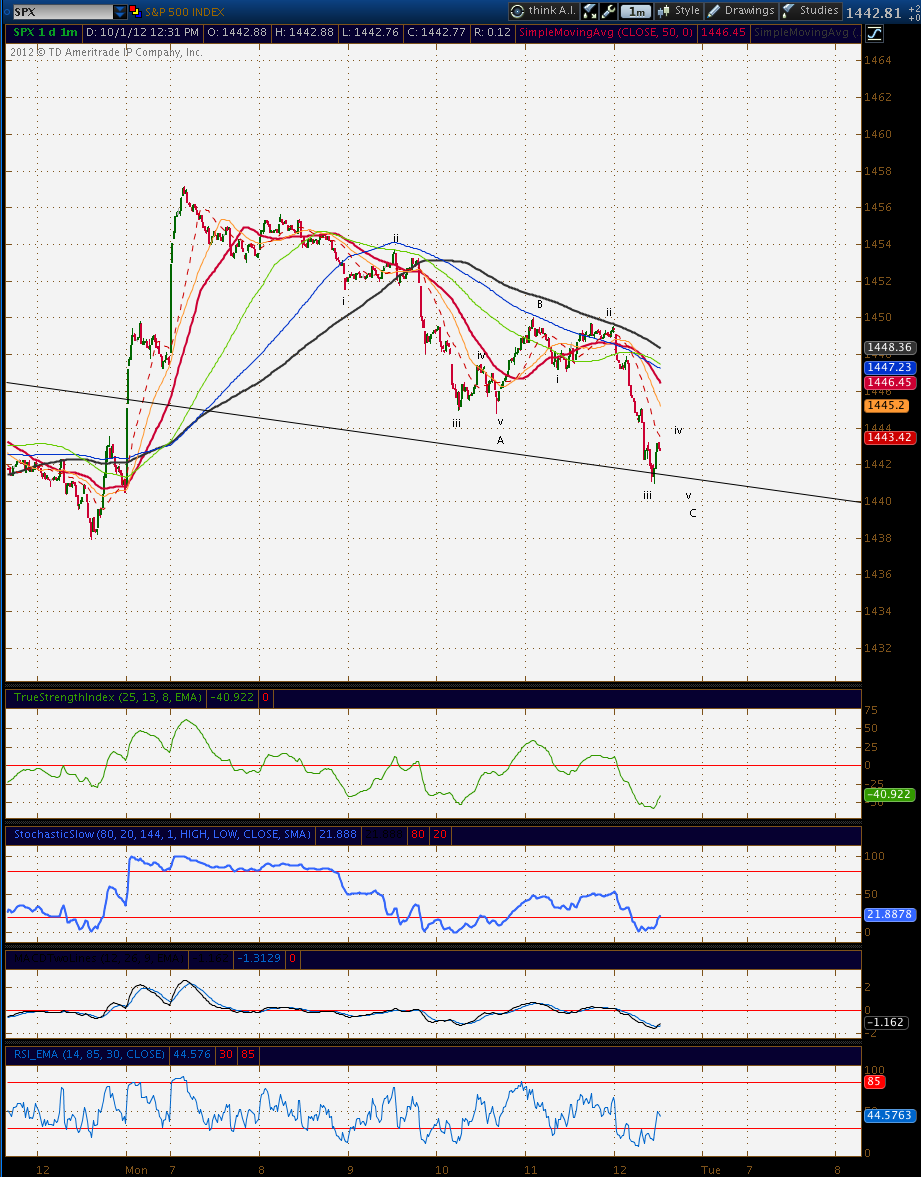Click the -1.3129 MACD header value

[x=259, y=958]
